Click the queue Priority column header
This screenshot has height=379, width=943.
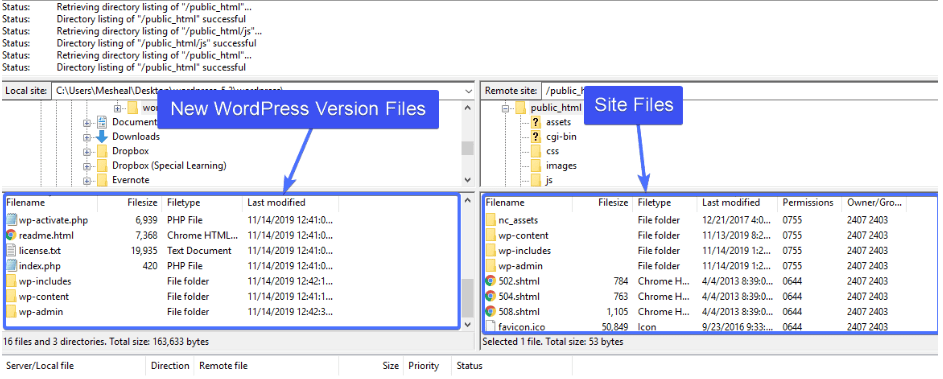(x=423, y=366)
